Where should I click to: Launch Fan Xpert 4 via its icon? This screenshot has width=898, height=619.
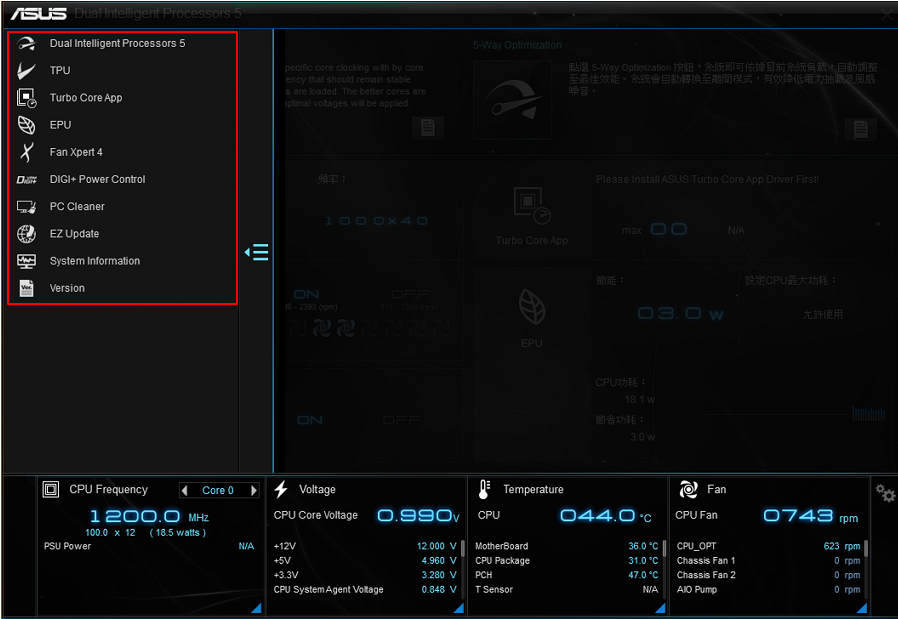(x=26, y=152)
